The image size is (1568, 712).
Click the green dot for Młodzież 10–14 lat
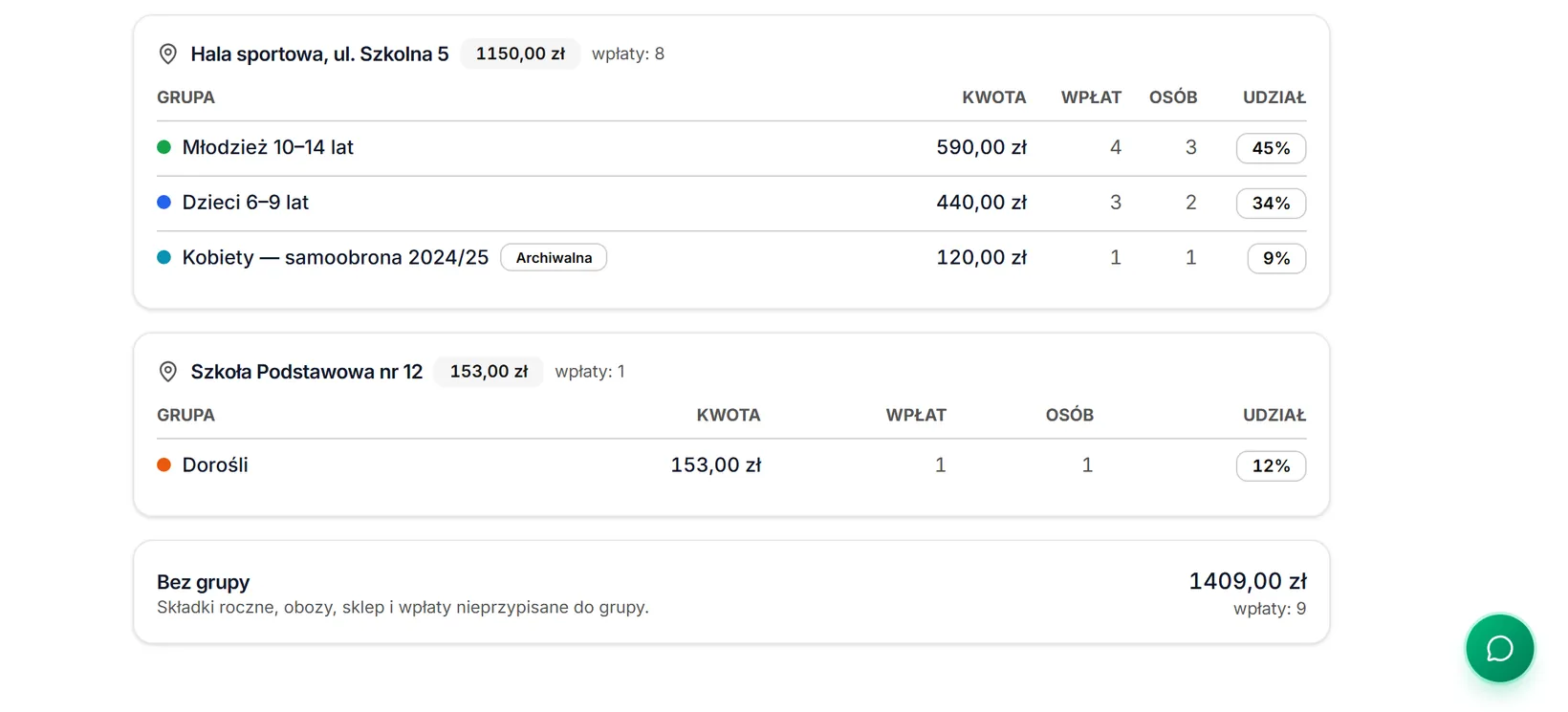click(163, 147)
